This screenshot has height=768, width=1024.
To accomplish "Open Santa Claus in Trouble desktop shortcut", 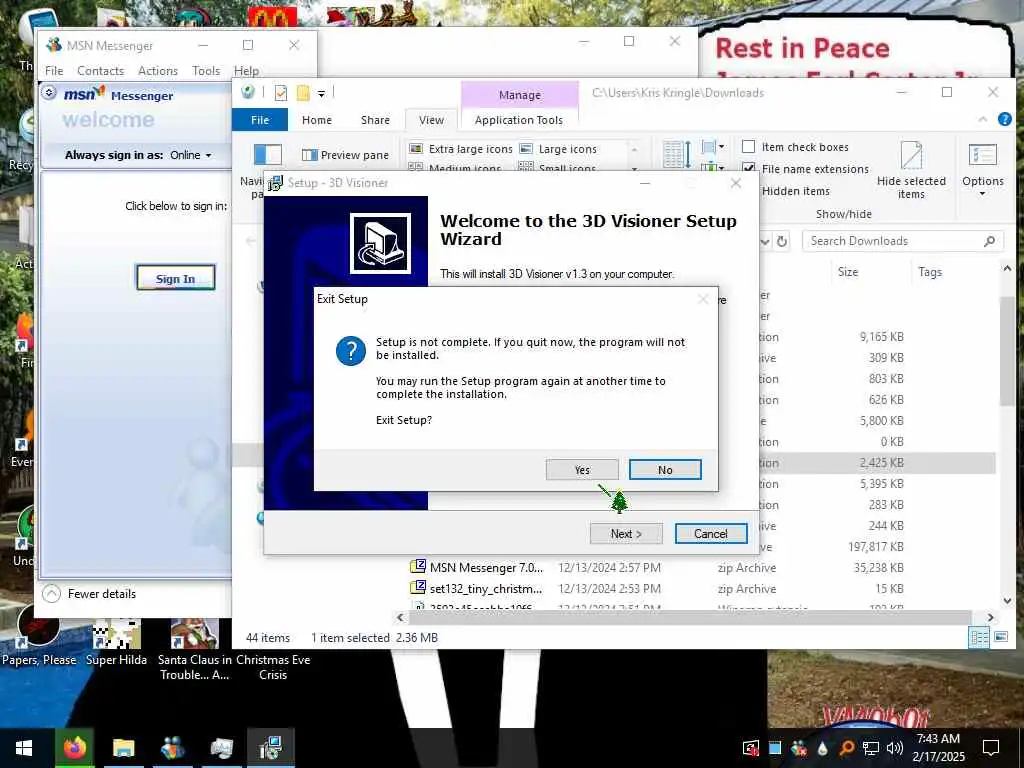I will pyautogui.click(x=194, y=648).
